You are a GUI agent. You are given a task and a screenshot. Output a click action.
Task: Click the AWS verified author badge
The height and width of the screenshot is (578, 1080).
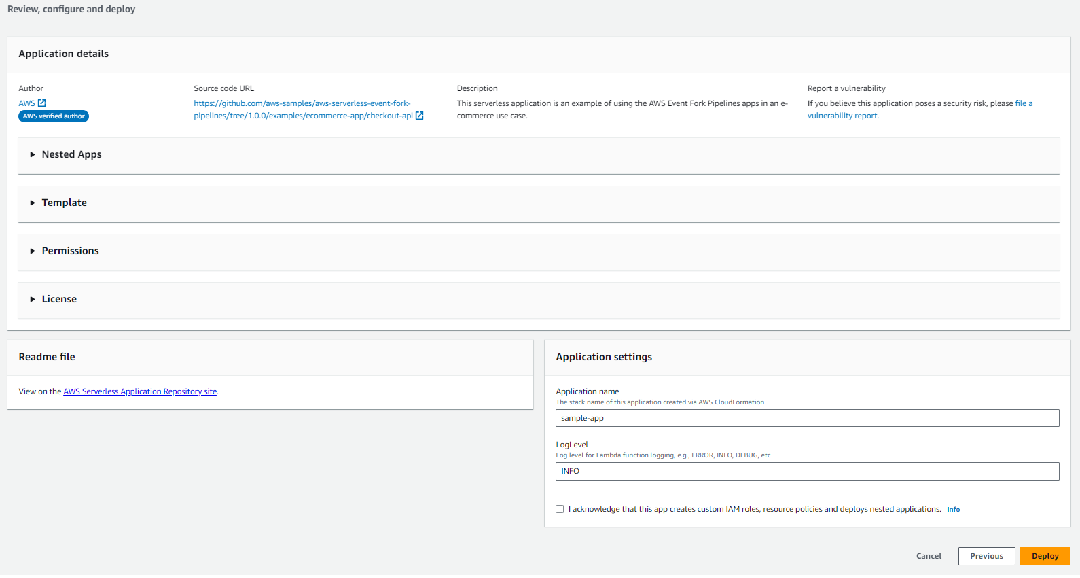[54, 116]
